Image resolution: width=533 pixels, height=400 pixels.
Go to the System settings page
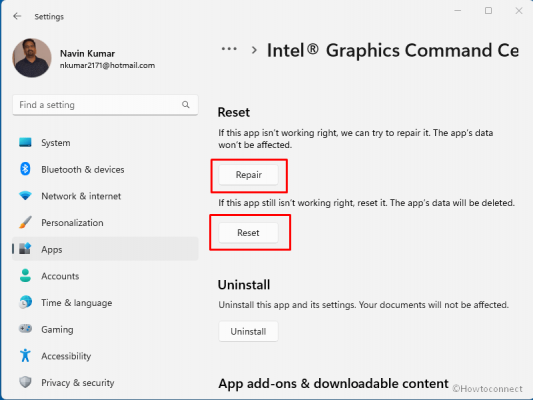pos(56,143)
